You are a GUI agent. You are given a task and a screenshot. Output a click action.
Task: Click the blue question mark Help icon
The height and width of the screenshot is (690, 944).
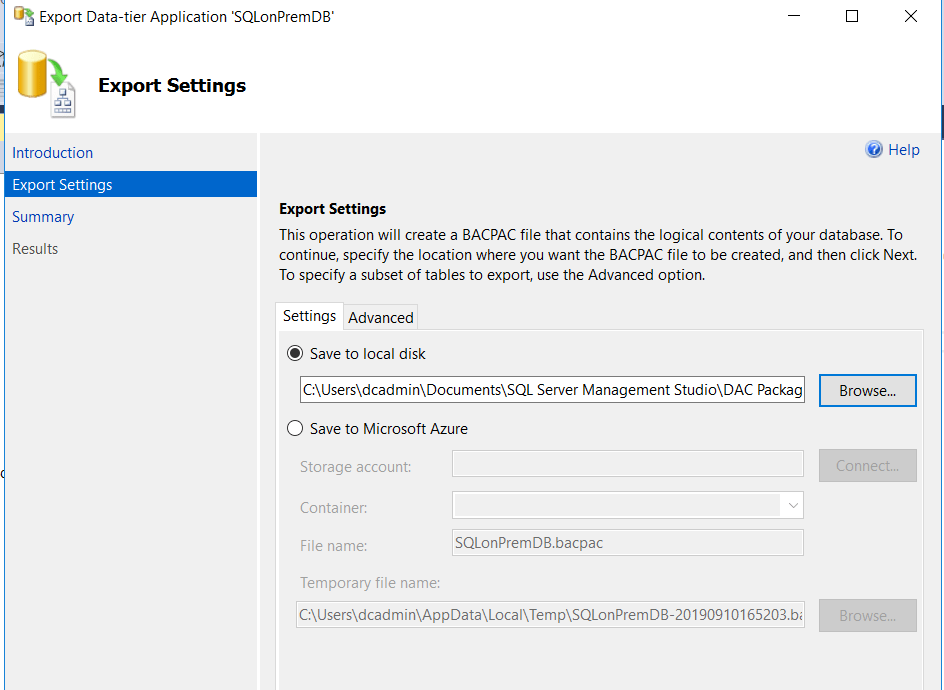pyautogui.click(x=874, y=150)
